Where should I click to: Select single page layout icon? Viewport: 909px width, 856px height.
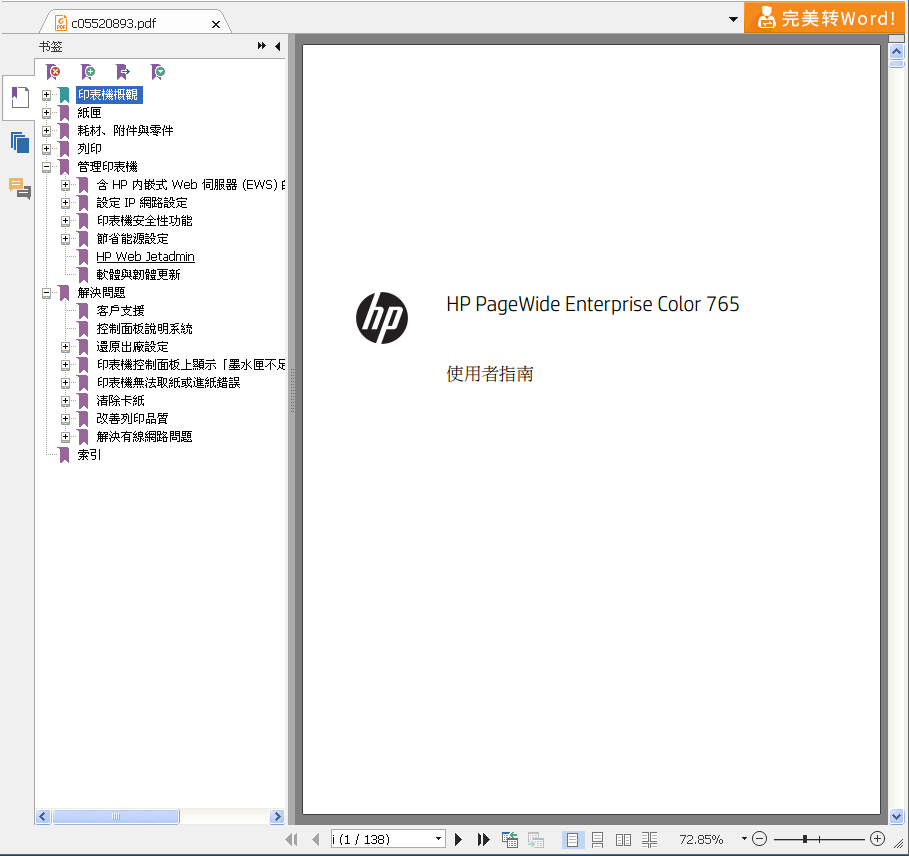[x=572, y=839]
